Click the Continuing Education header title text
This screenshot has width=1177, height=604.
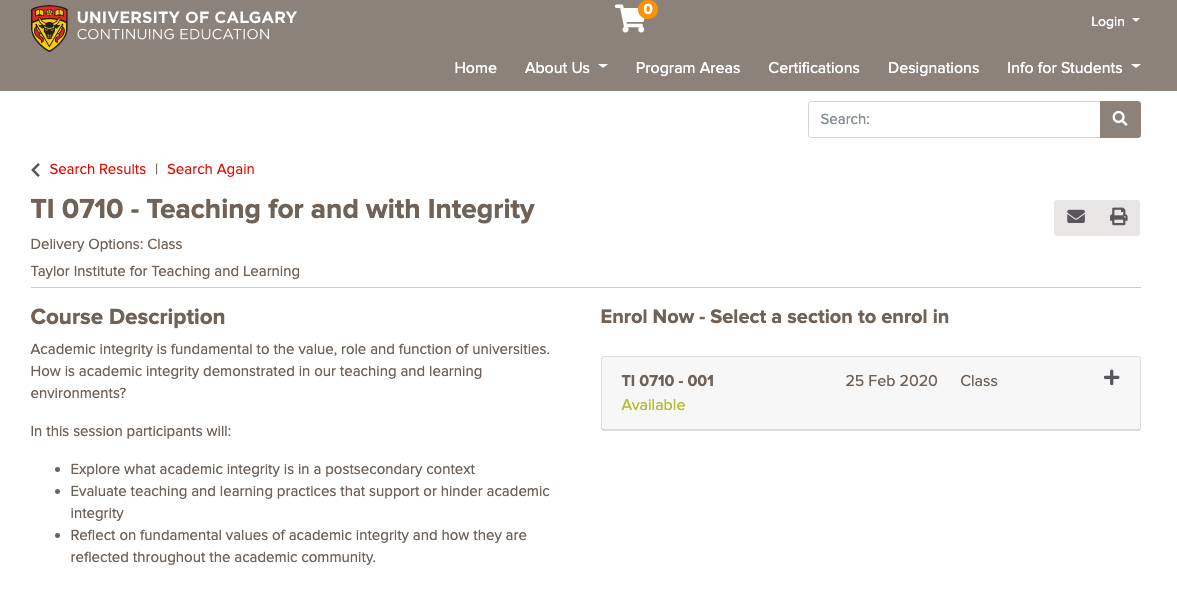click(x=173, y=35)
